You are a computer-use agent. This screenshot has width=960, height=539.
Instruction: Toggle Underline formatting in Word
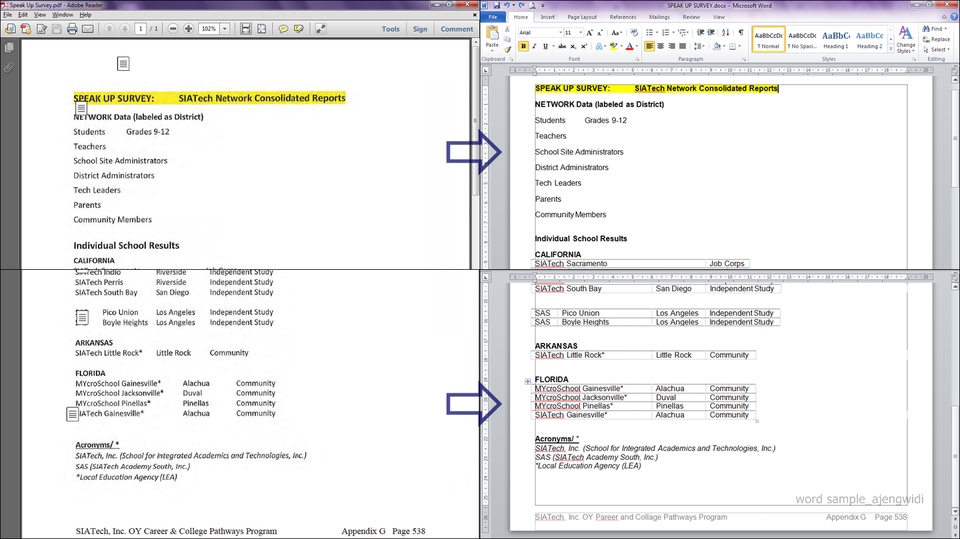[545, 47]
